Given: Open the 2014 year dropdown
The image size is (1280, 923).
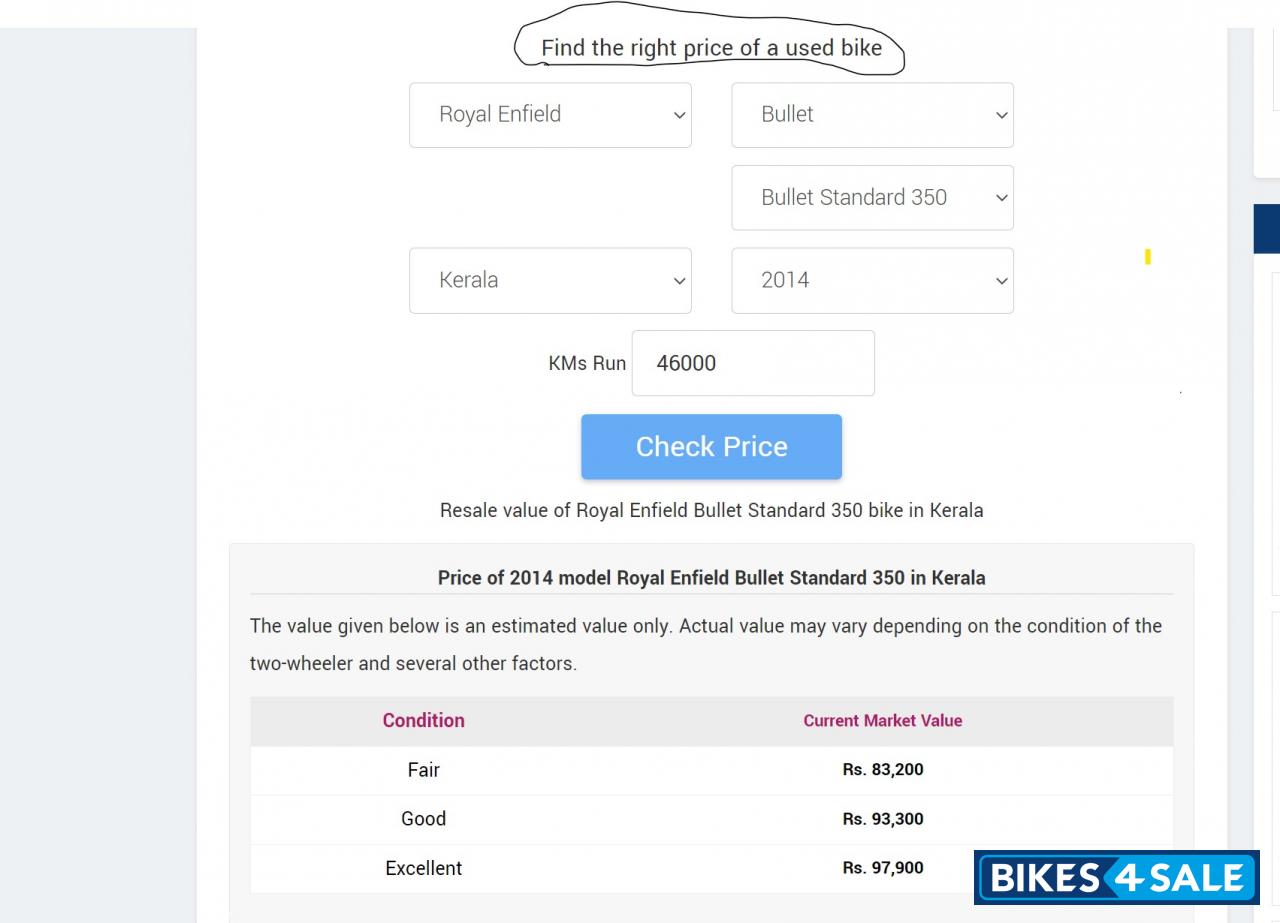Looking at the screenshot, I should [871, 280].
